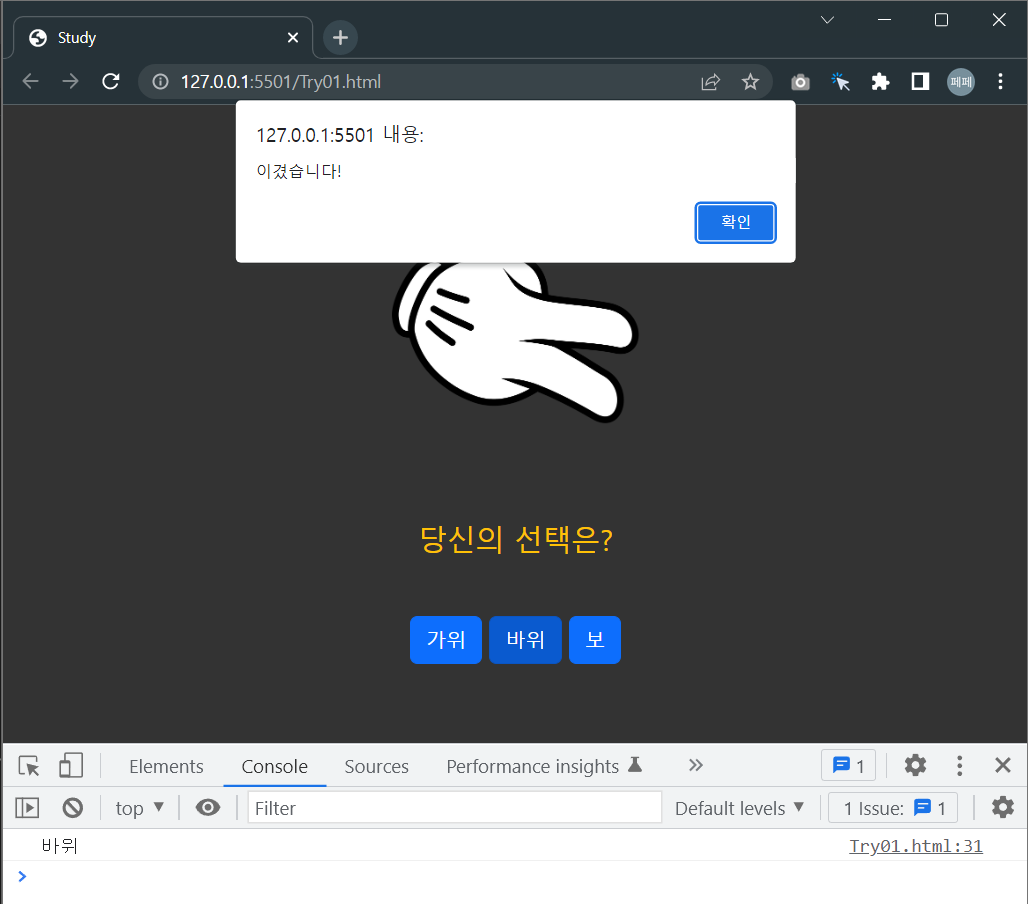Open the Try01.html:31 source link
The image size is (1028, 904).
[x=915, y=846]
